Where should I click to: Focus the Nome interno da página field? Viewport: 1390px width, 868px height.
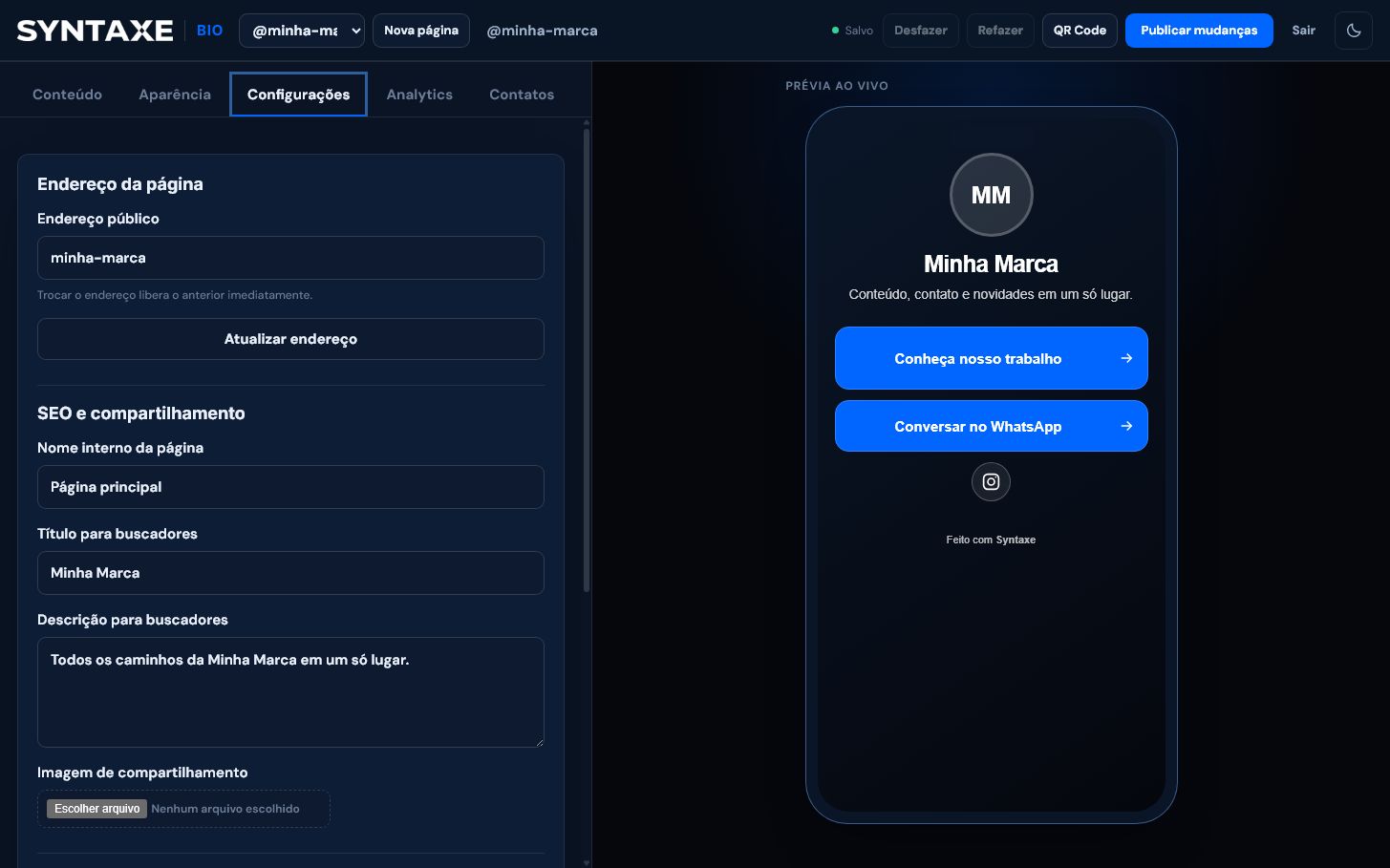tap(290, 487)
